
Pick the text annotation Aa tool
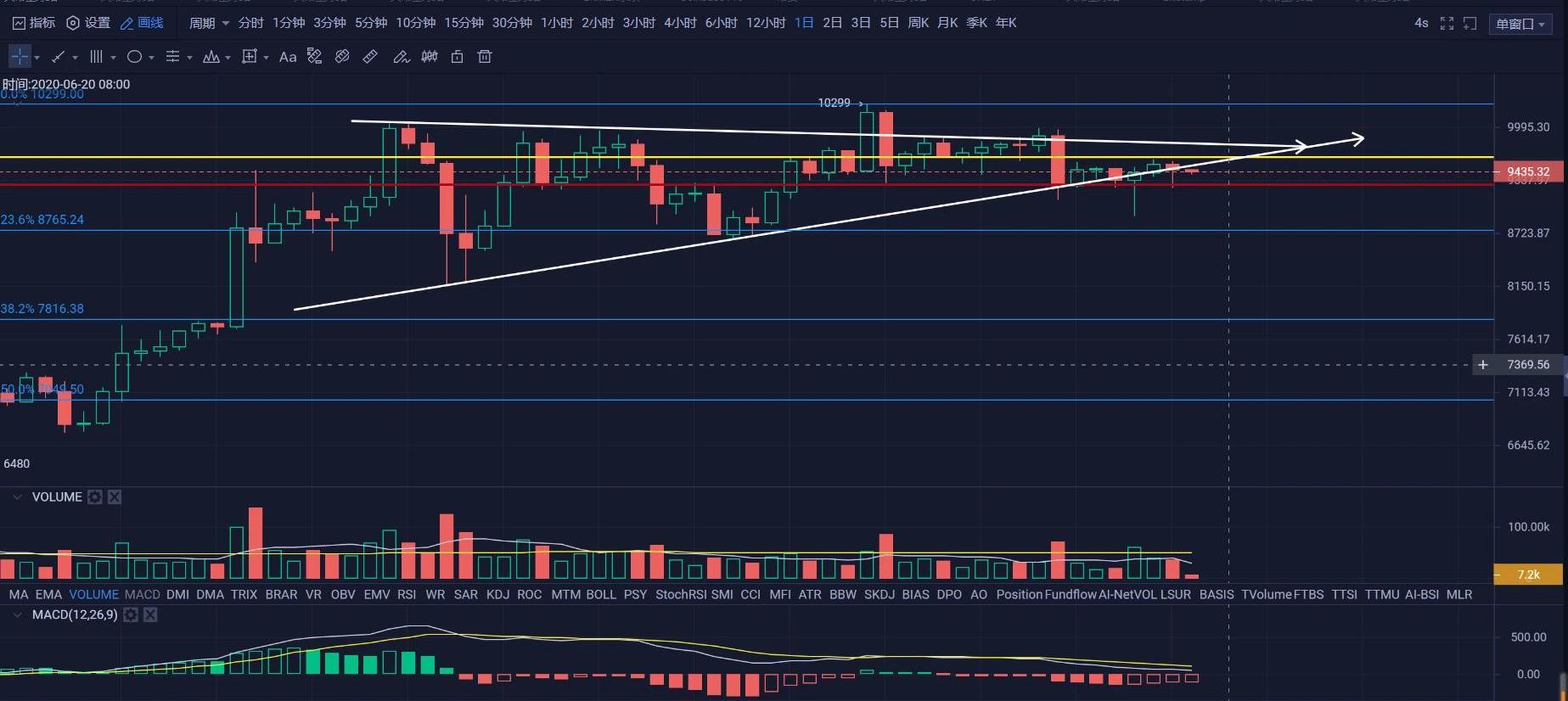coord(288,57)
